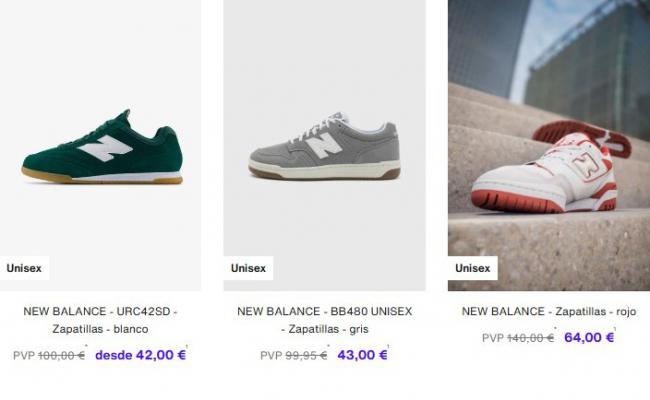This screenshot has height=400, width=650.
Task: Open the NEW BALANCE - Zapatillas - rojo title
Action: pos(549,311)
